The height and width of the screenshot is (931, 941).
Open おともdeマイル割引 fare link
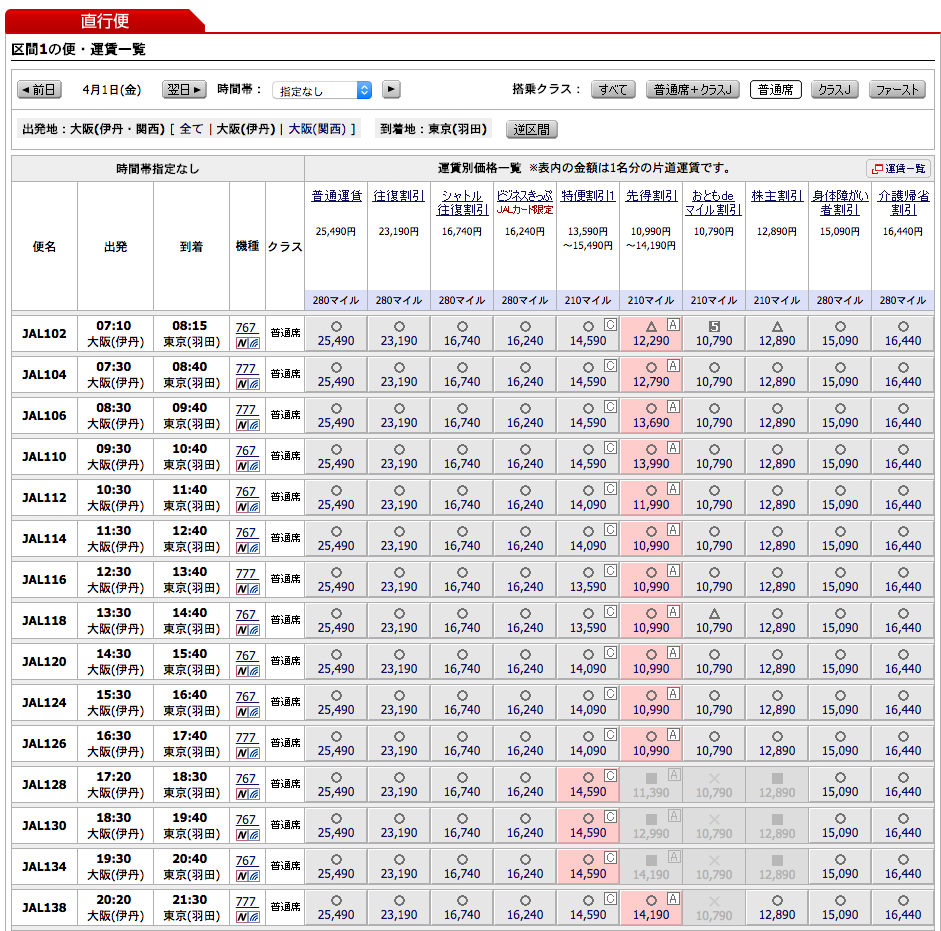714,203
